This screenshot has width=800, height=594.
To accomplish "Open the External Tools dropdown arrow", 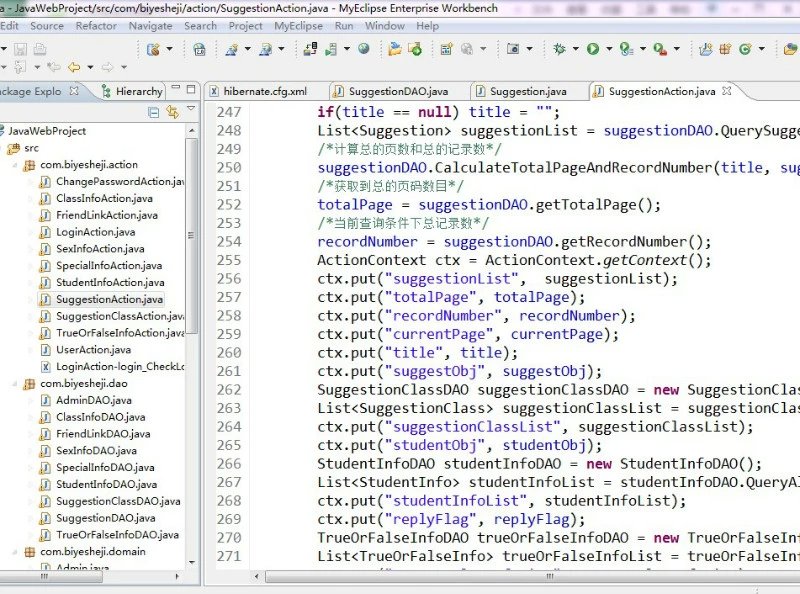I will click(677, 49).
